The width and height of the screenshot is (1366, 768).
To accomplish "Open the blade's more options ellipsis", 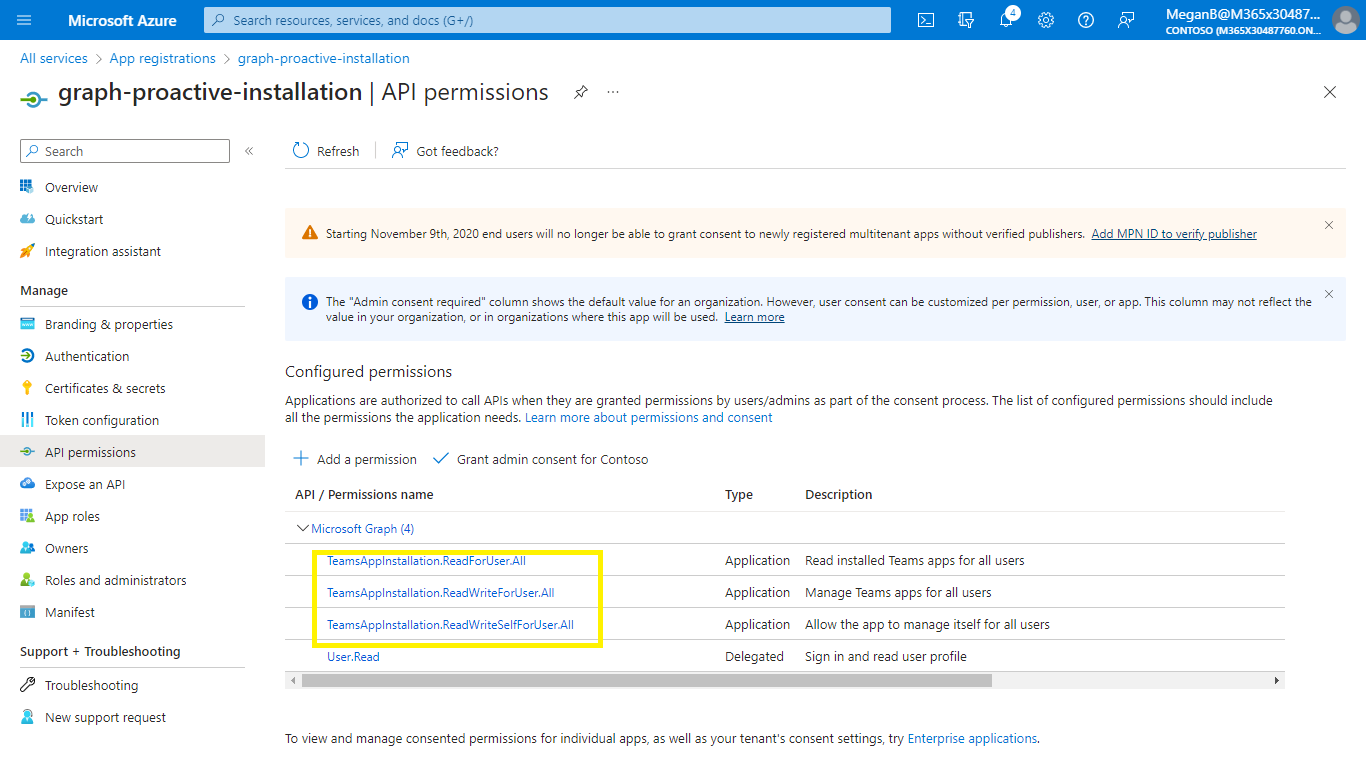I will (x=613, y=92).
